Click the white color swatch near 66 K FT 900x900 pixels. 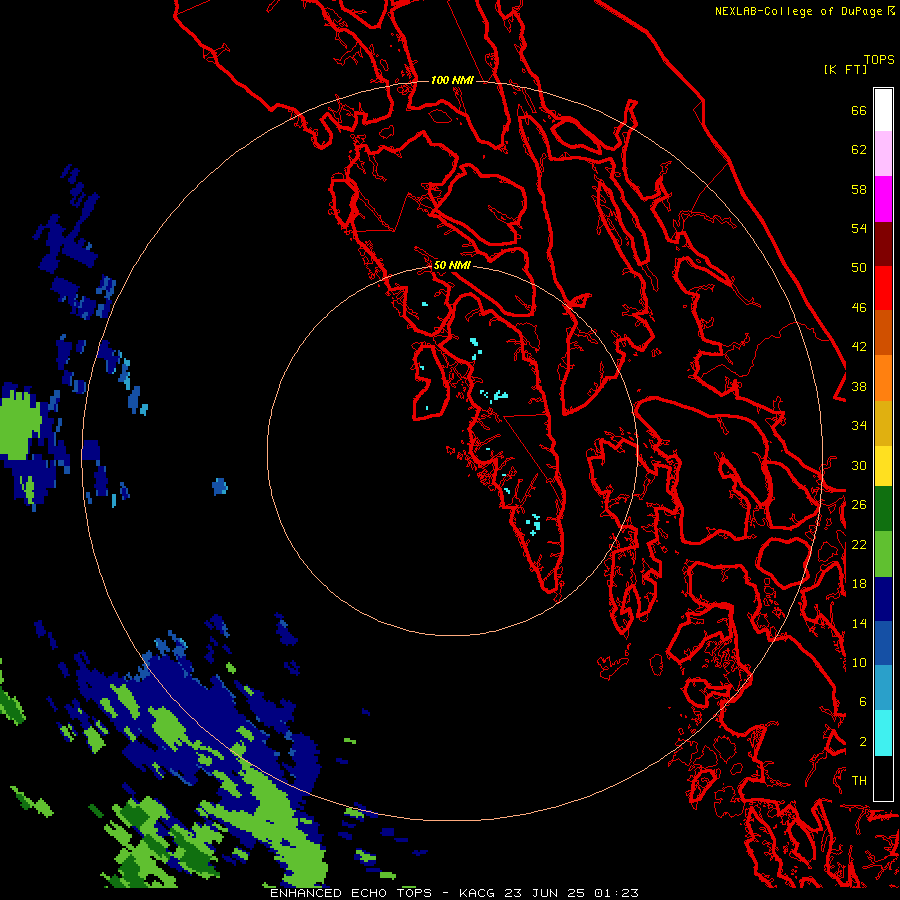click(x=883, y=110)
